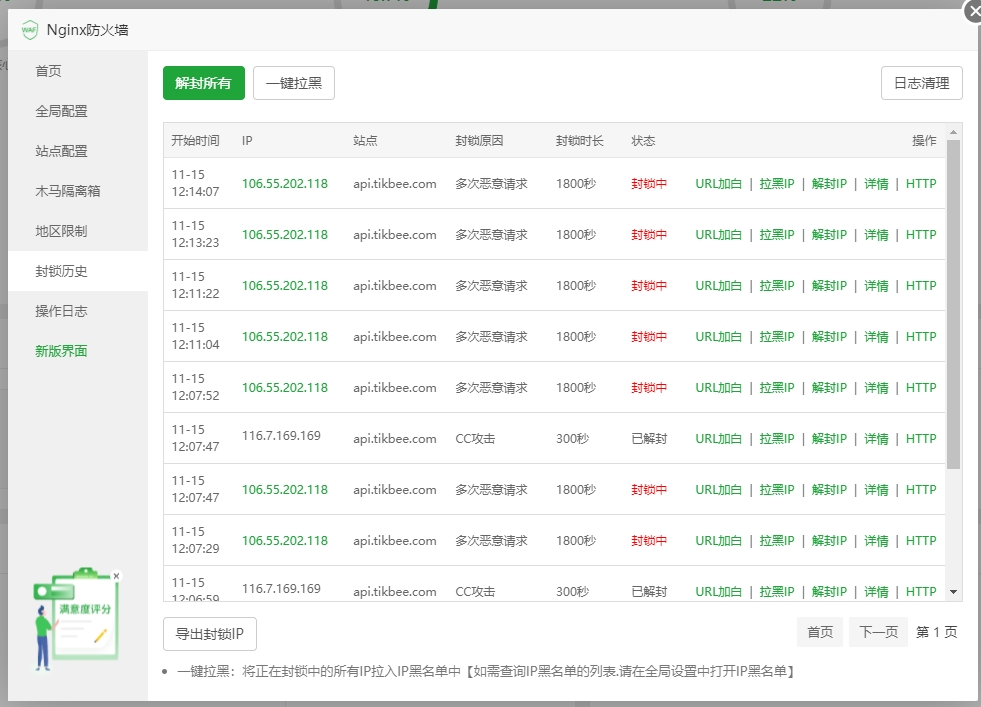Click HTTP in the 12:07:29 row
This screenshot has width=981, height=707.
pos(921,541)
